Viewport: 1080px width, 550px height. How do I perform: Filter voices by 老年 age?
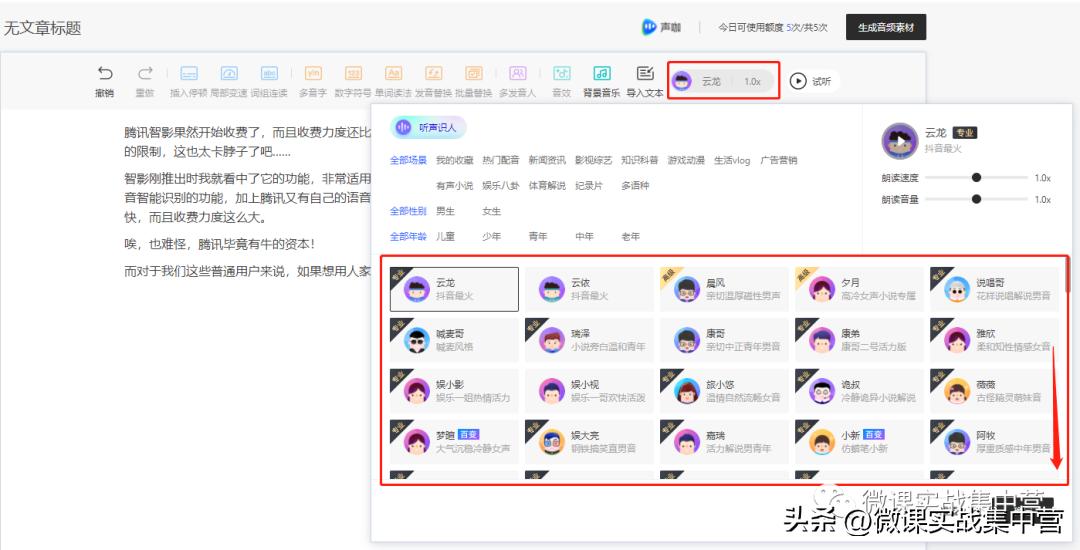[x=631, y=236]
